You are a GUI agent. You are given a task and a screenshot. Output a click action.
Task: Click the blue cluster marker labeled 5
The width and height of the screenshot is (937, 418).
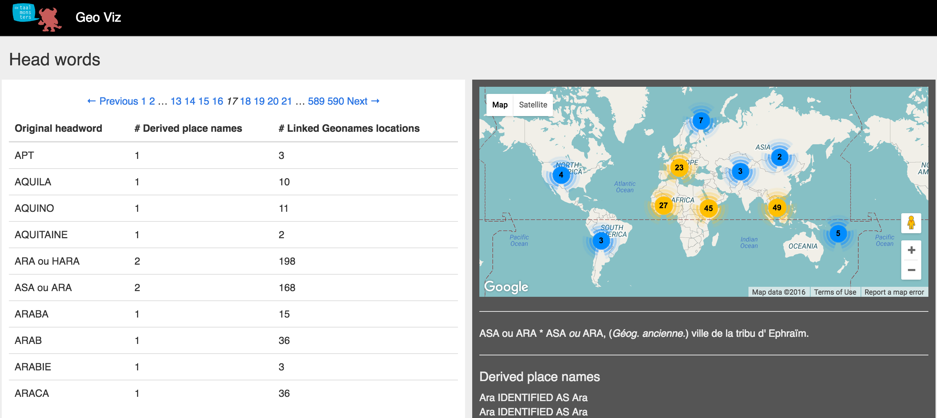(x=838, y=234)
